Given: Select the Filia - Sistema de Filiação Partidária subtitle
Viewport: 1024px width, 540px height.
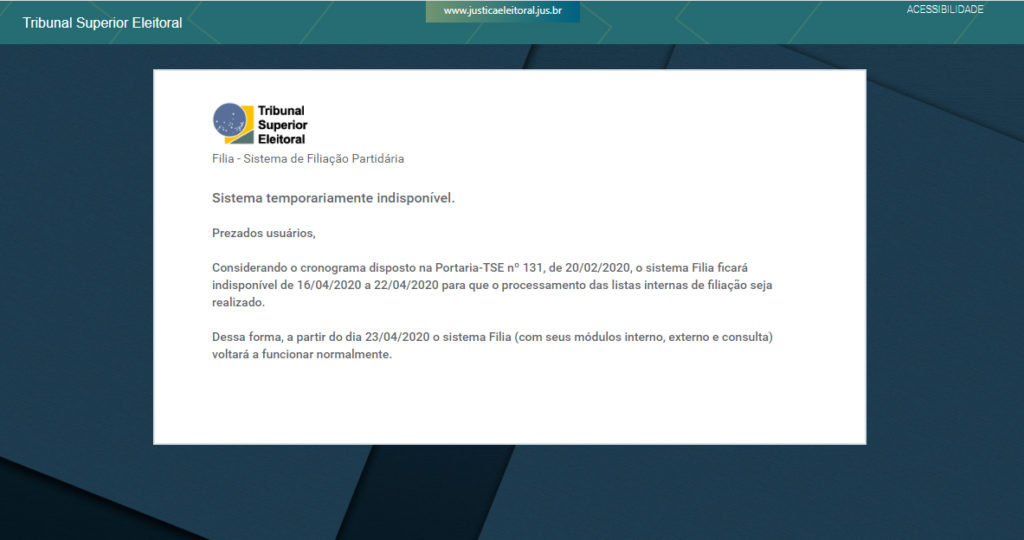Looking at the screenshot, I should pyautogui.click(x=308, y=159).
